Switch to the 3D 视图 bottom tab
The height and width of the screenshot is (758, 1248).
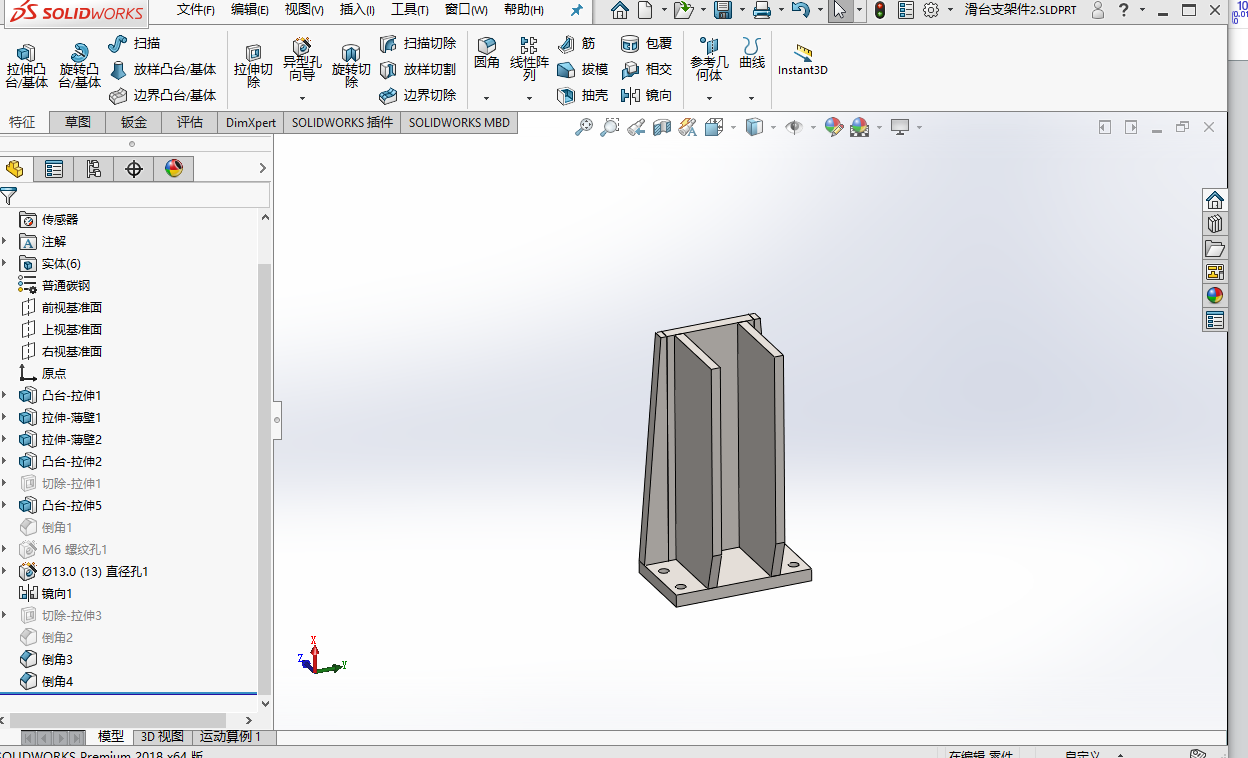pyautogui.click(x=161, y=737)
